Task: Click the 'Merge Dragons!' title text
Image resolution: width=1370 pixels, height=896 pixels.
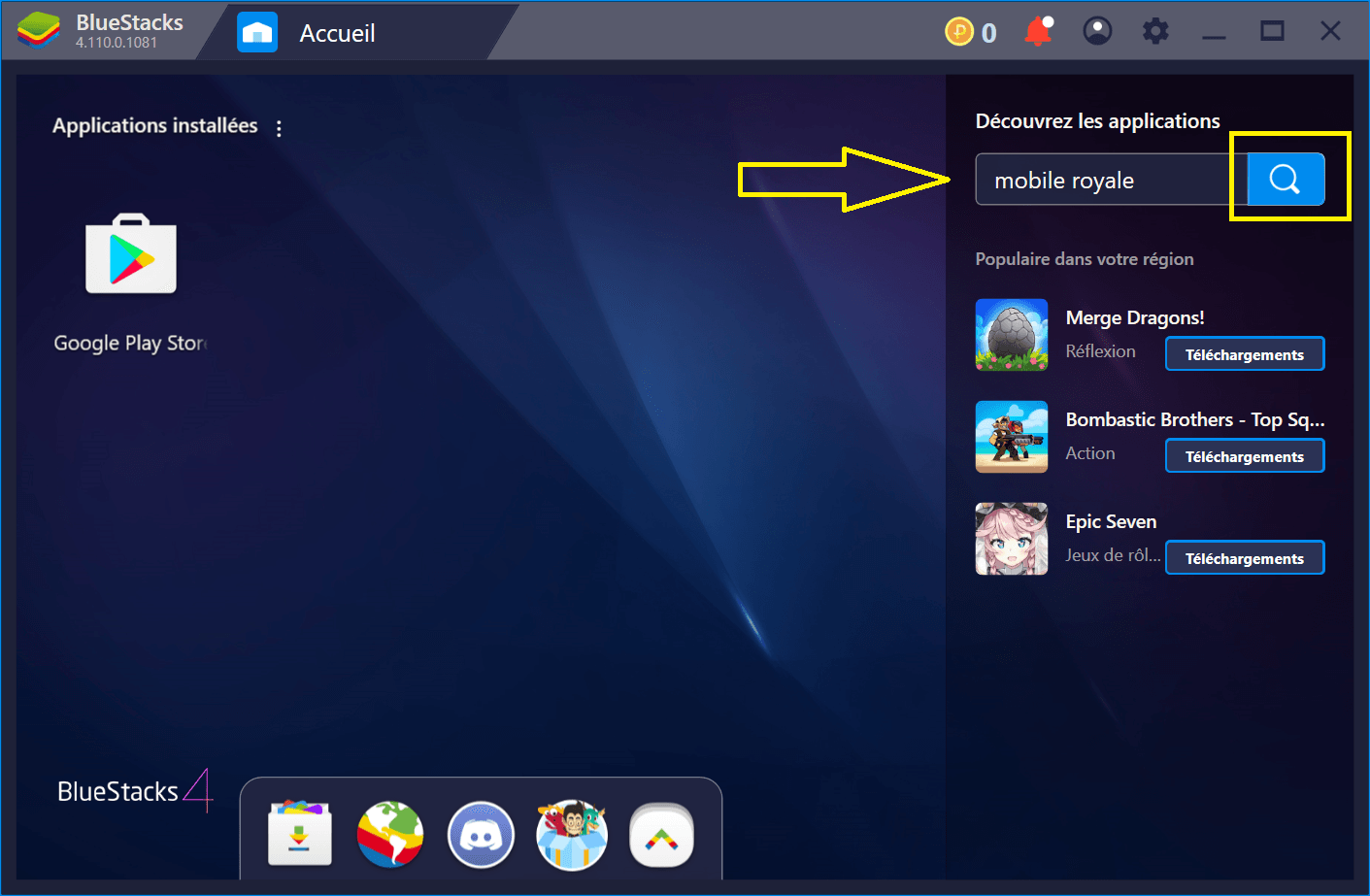Action: pyautogui.click(x=1135, y=317)
